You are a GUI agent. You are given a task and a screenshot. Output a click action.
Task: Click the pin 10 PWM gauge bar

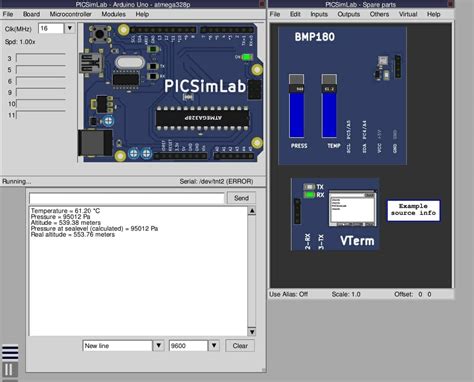41,104
